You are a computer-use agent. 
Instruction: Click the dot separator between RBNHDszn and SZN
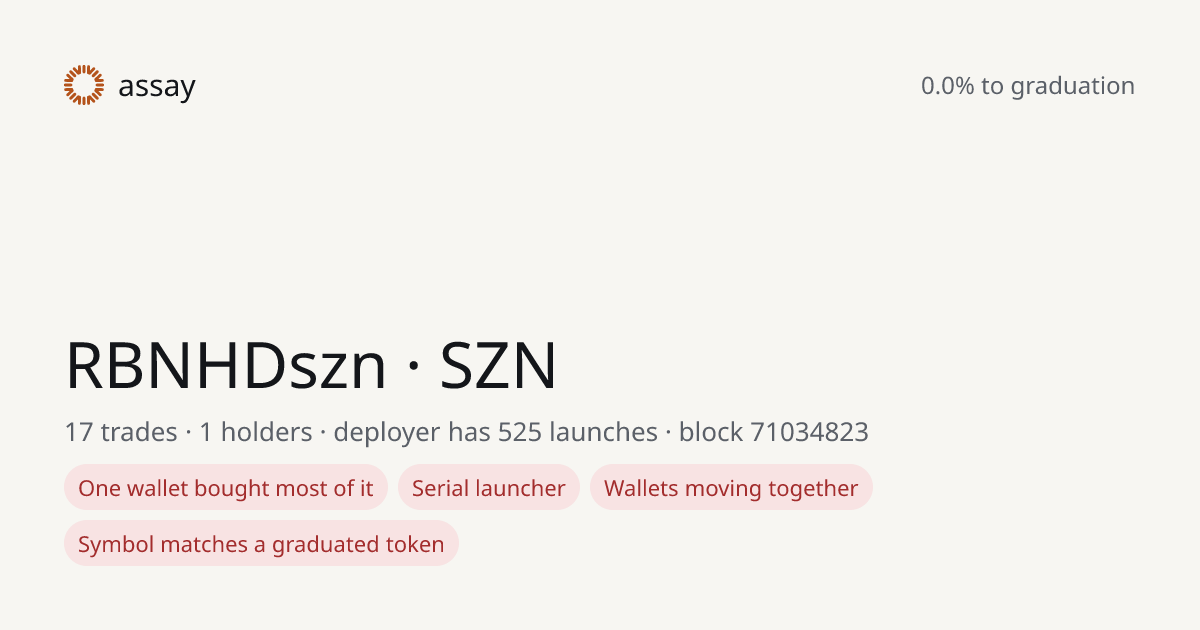point(414,368)
